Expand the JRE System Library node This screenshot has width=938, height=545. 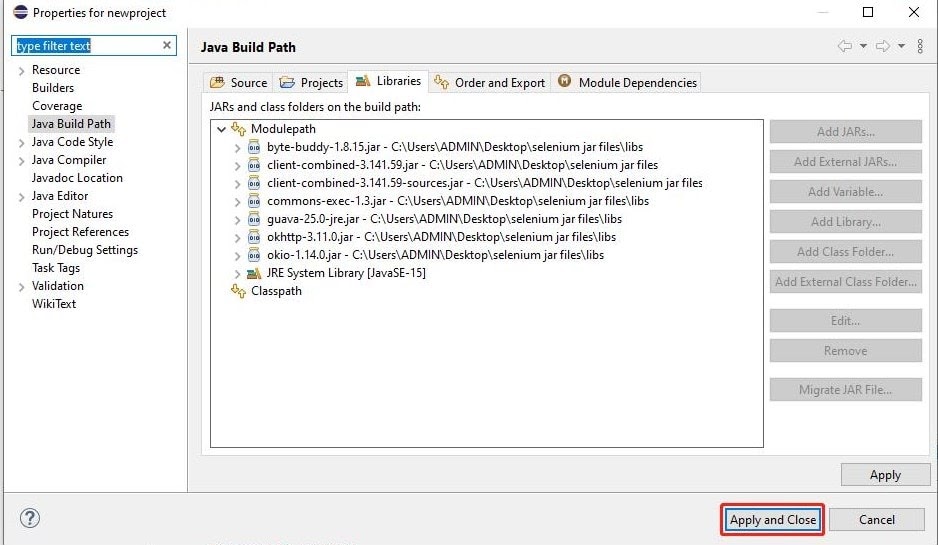(x=237, y=274)
